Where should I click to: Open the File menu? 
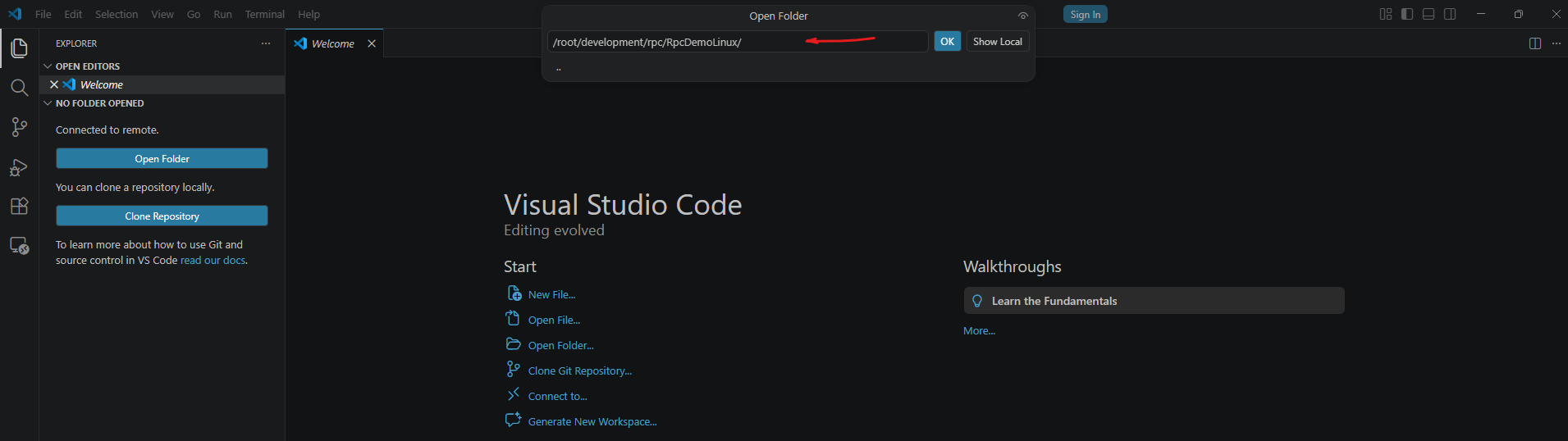43,14
